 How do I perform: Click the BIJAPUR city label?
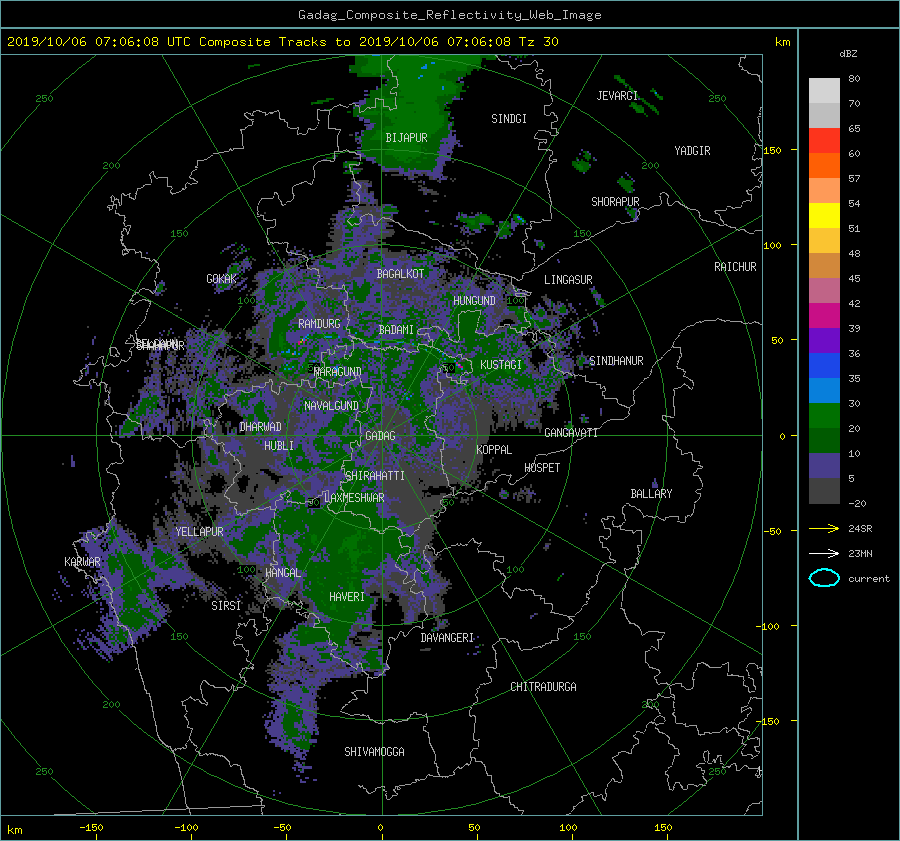click(x=406, y=138)
